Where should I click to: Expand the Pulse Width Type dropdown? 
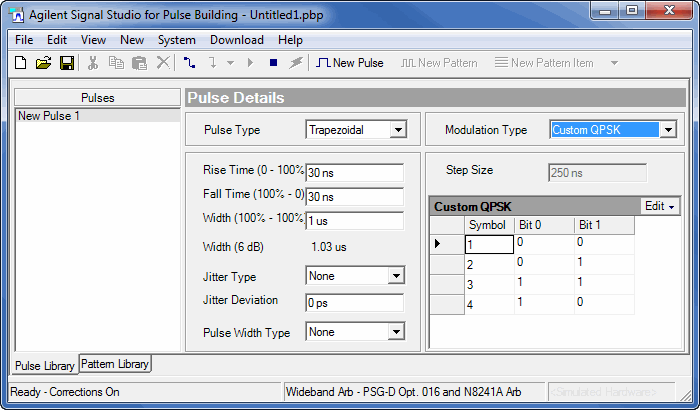coord(395,332)
